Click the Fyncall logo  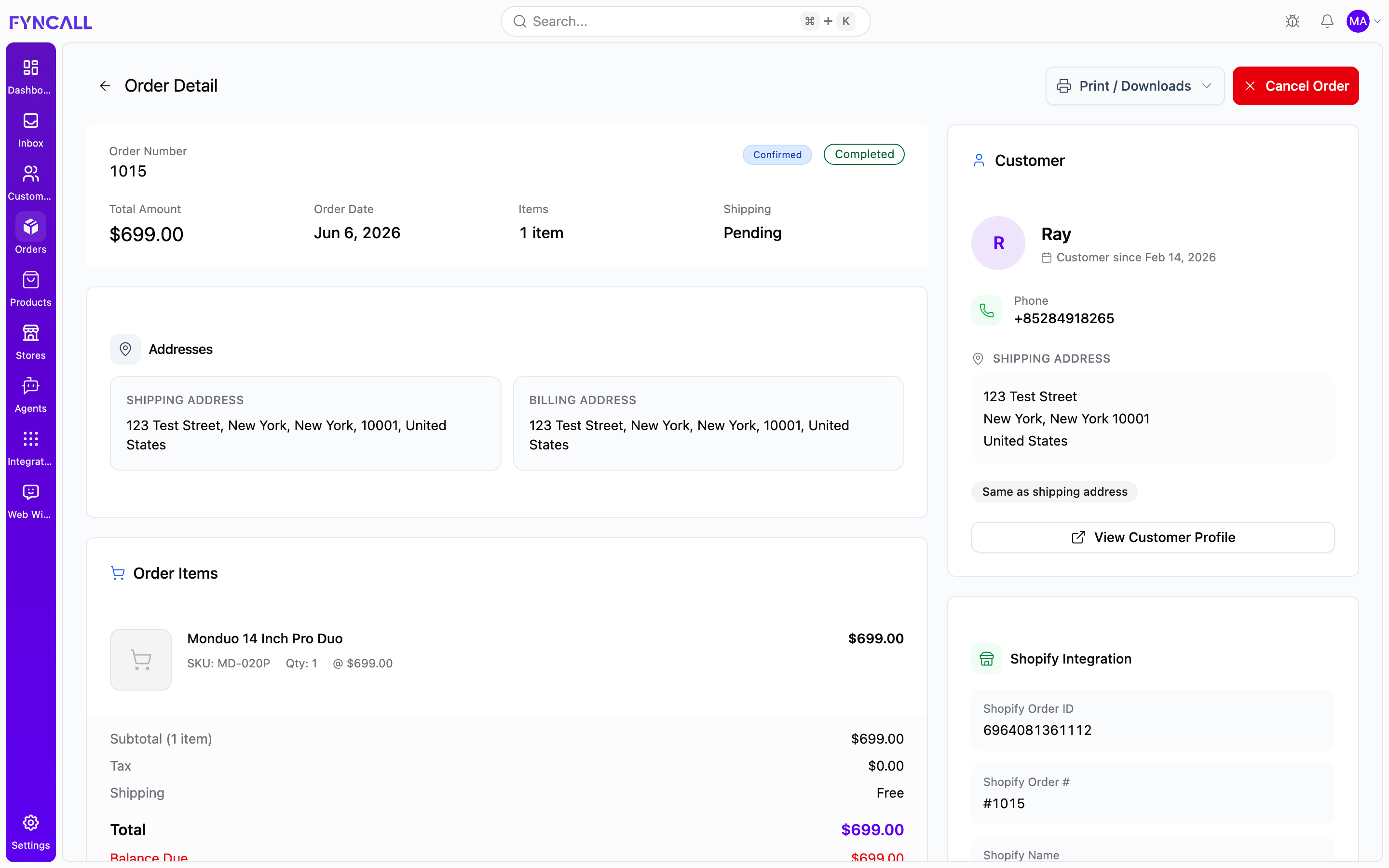[x=51, y=22]
